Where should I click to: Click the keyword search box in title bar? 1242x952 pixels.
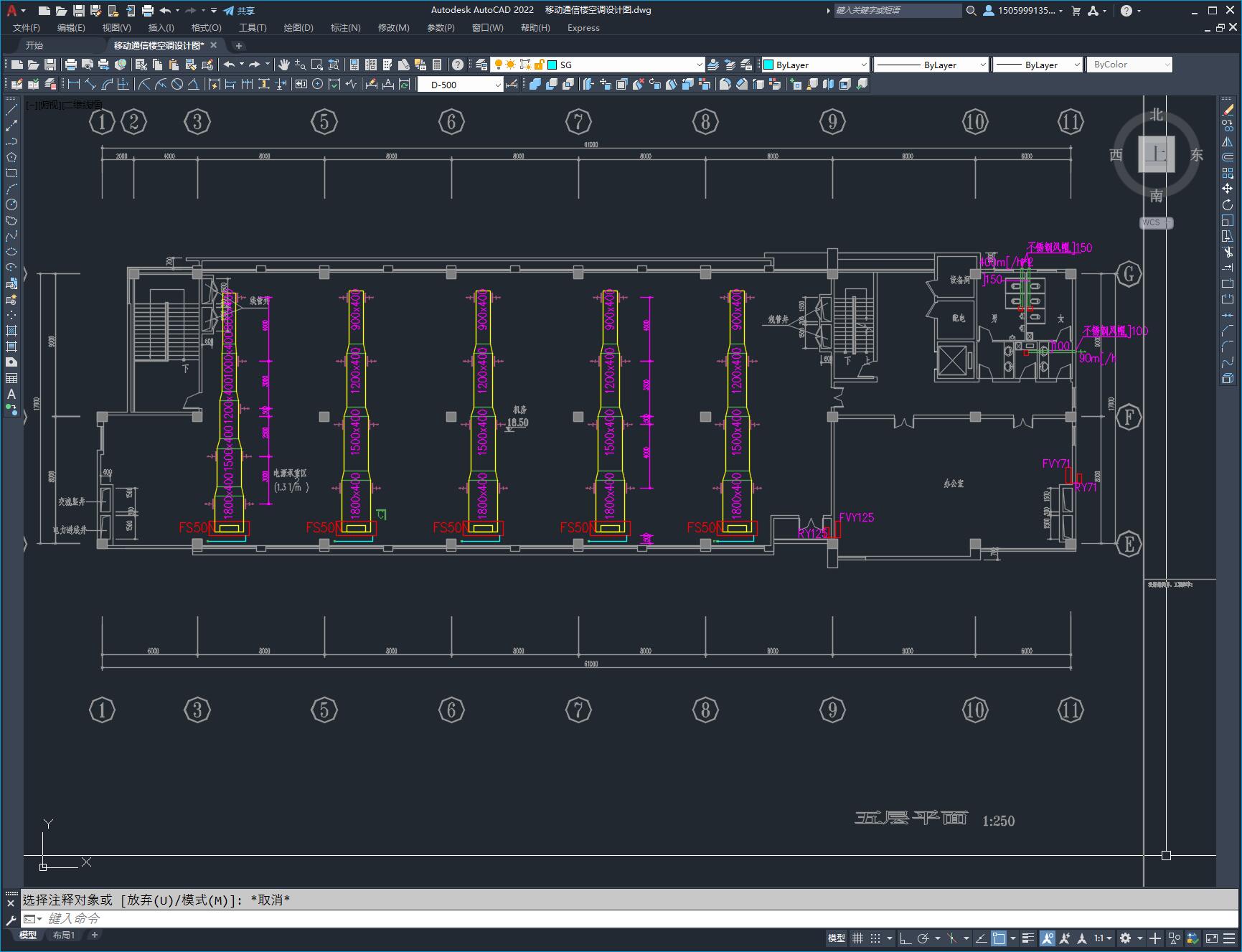click(x=898, y=10)
